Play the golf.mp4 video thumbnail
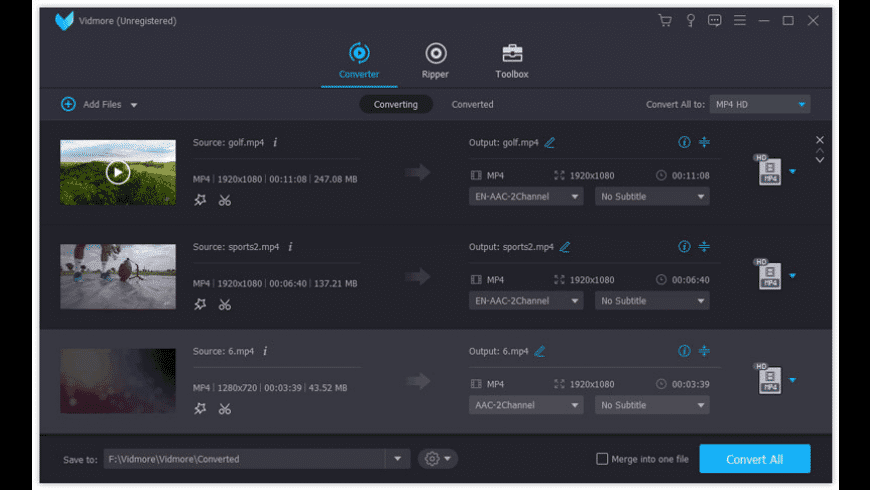Image resolution: width=870 pixels, height=490 pixels. pyautogui.click(x=118, y=172)
